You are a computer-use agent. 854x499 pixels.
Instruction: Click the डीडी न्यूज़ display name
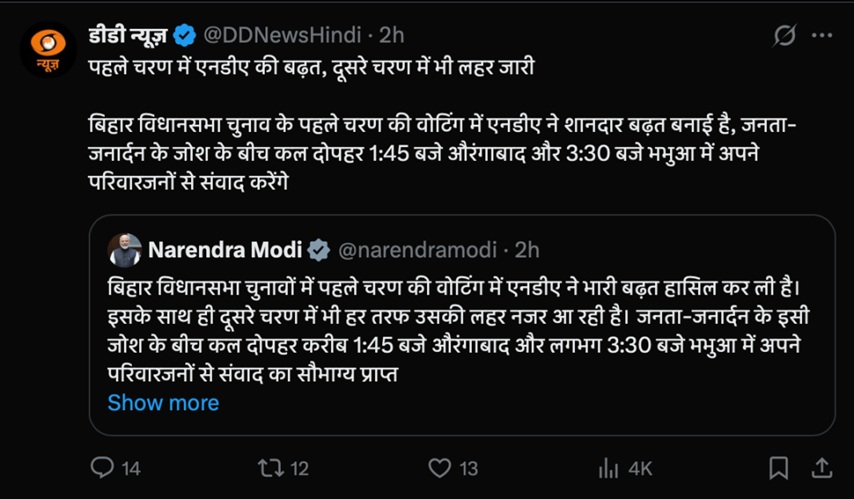(x=127, y=35)
